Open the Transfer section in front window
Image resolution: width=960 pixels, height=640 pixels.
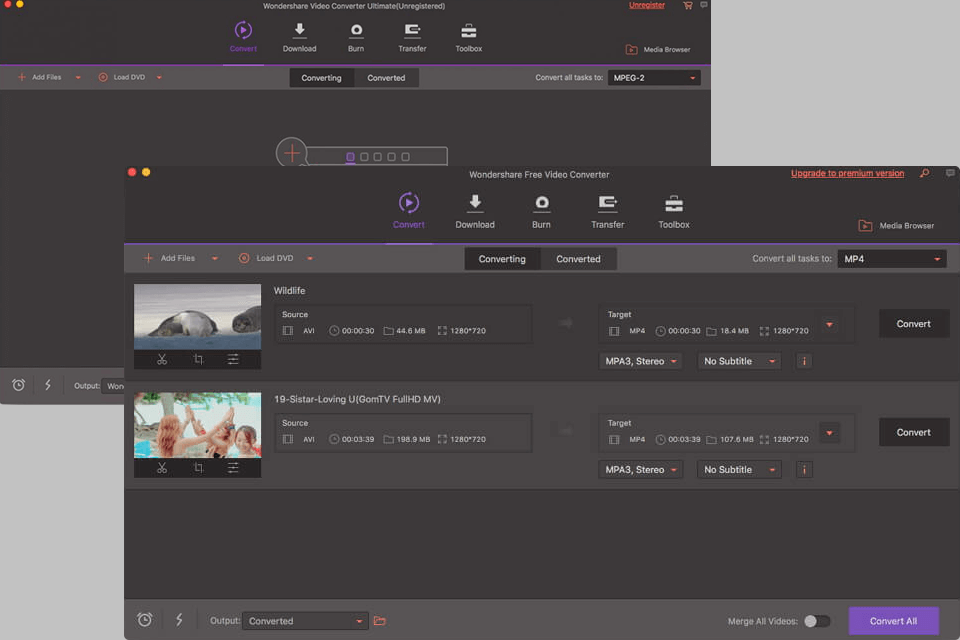tap(607, 211)
